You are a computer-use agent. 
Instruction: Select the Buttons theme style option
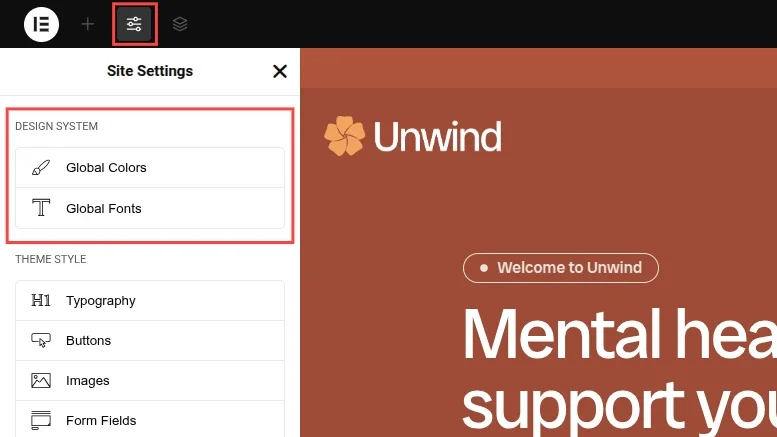pos(88,341)
